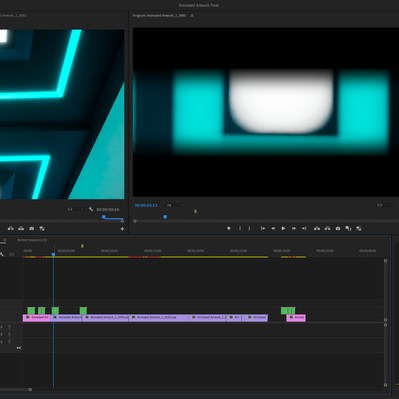
Task: Select the Animated Artwork_1_0120.png clip
Action: pyautogui.click(x=159, y=317)
